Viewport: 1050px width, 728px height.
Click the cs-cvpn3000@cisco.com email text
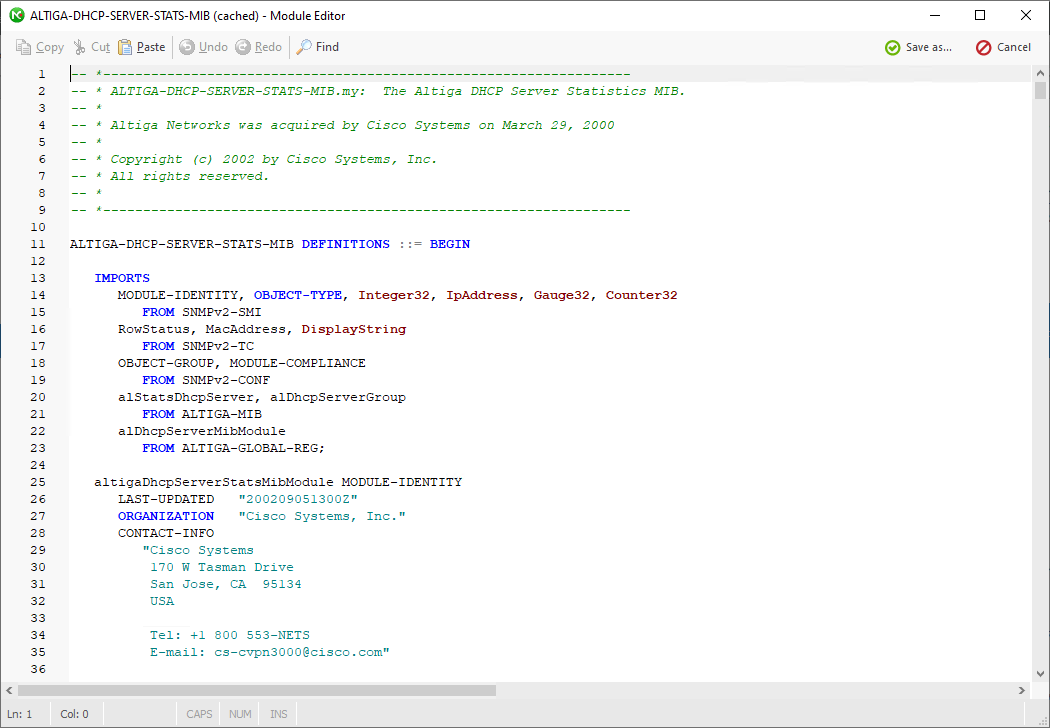(x=299, y=652)
